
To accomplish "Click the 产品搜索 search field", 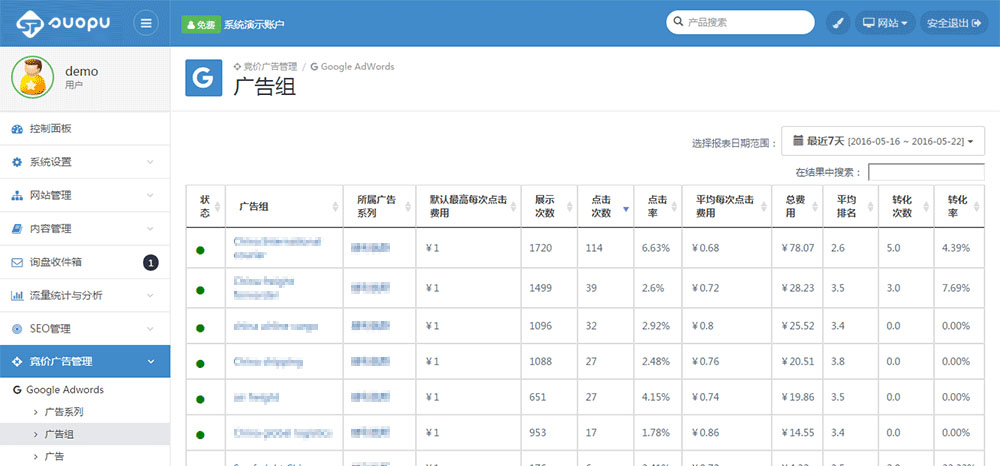I will tap(746, 22).
